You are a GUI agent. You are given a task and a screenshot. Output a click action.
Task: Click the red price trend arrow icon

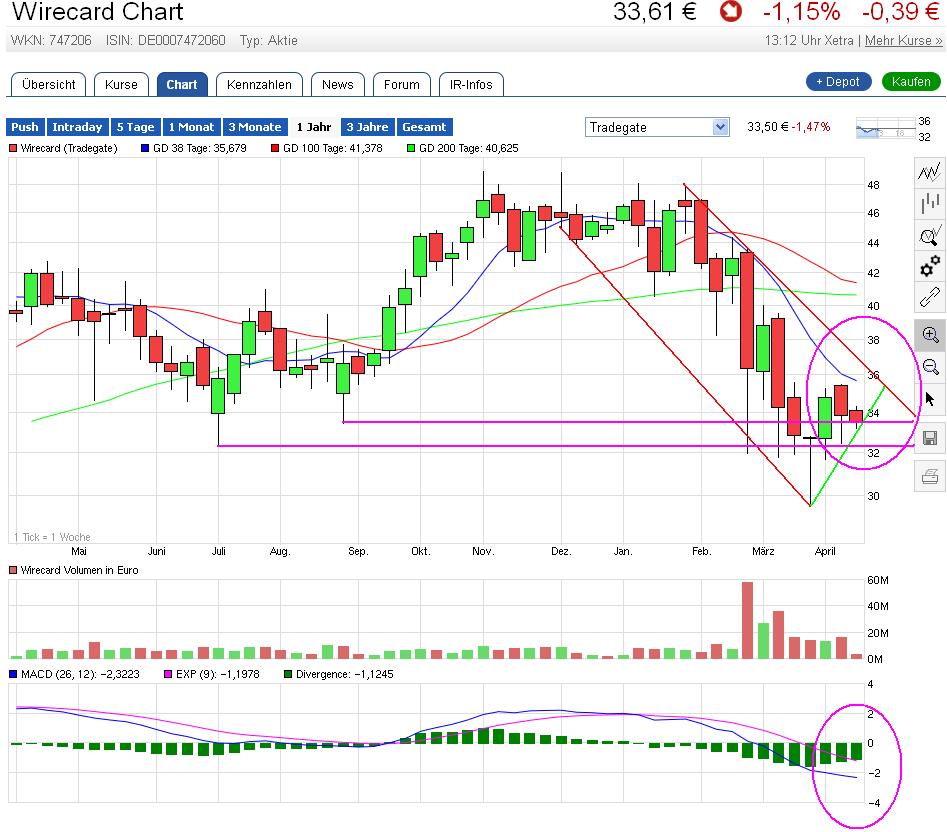coord(730,11)
